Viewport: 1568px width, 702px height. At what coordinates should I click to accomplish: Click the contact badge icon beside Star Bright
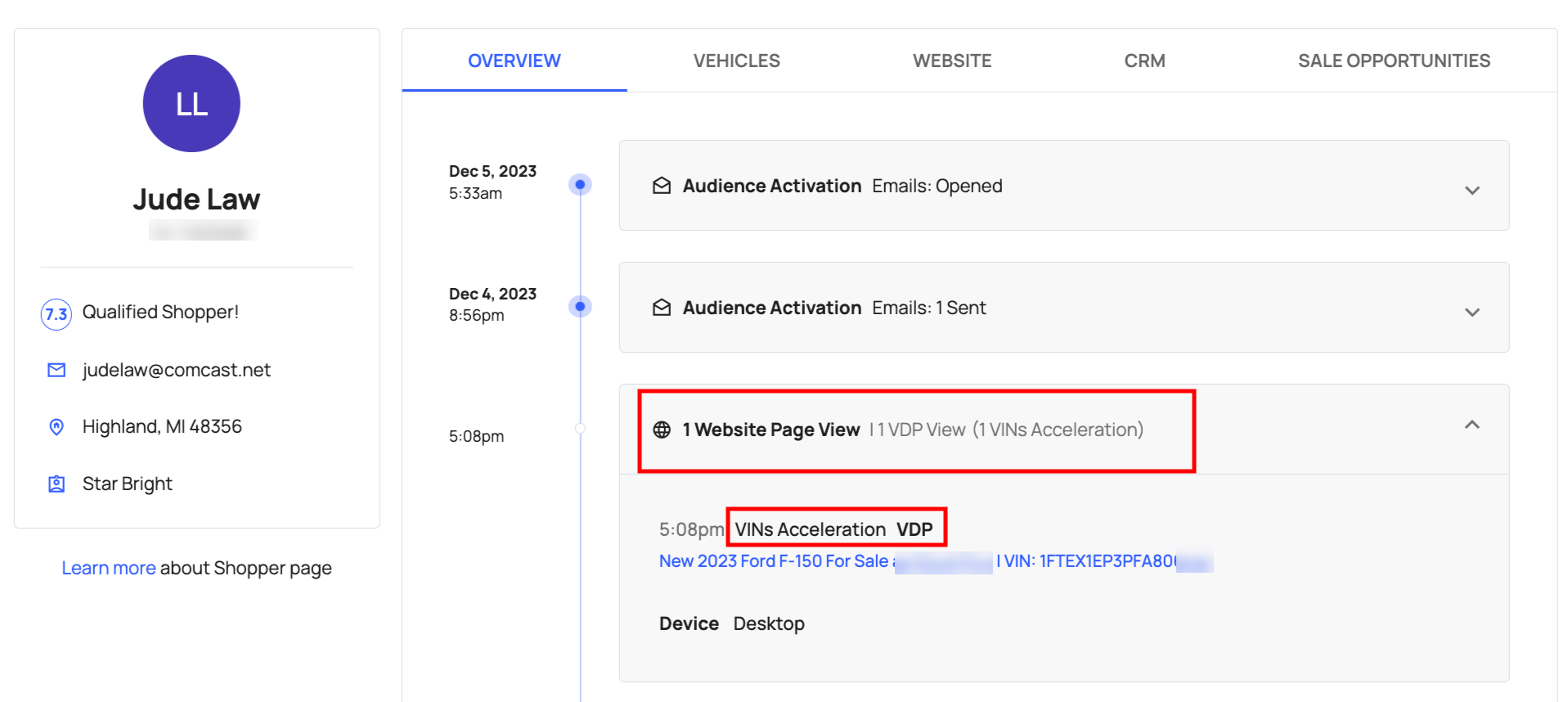click(56, 484)
